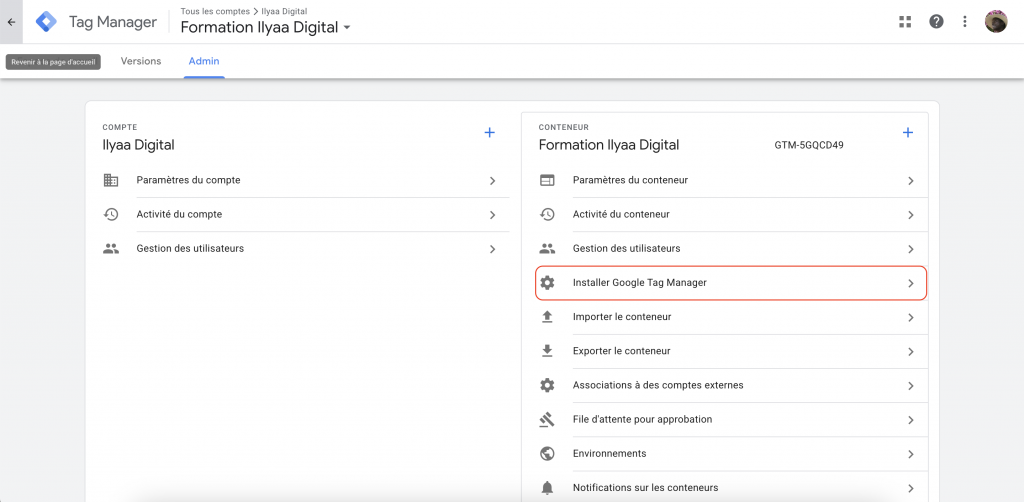Expand Importer le conteneur chevron
The width and height of the screenshot is (1024, 502).
coord(910,317)
